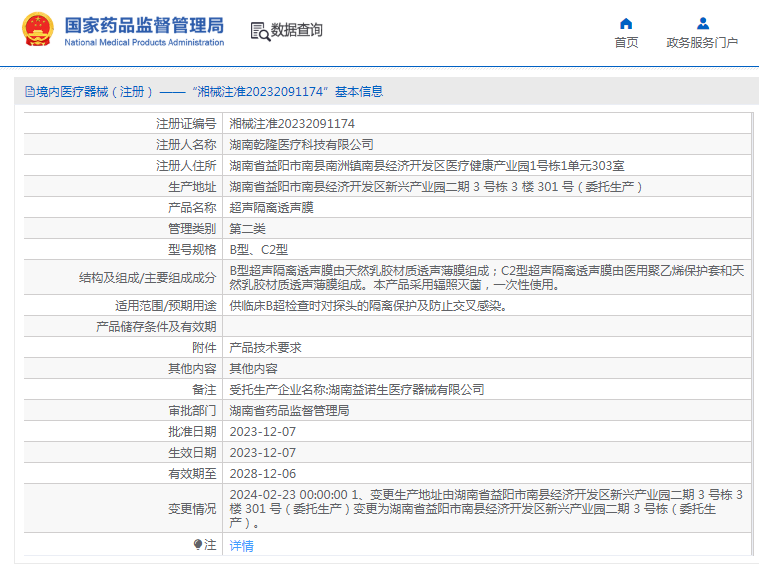Click the document icon beside 境内医疗器械

[30, 92]
